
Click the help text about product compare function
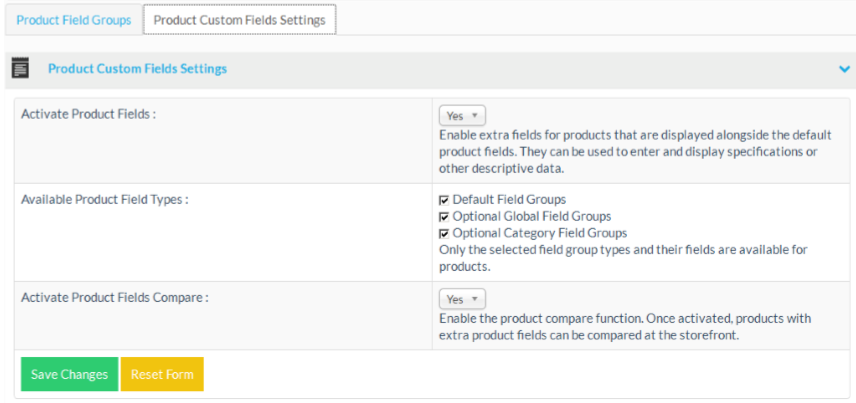click(x=625, y=327)
